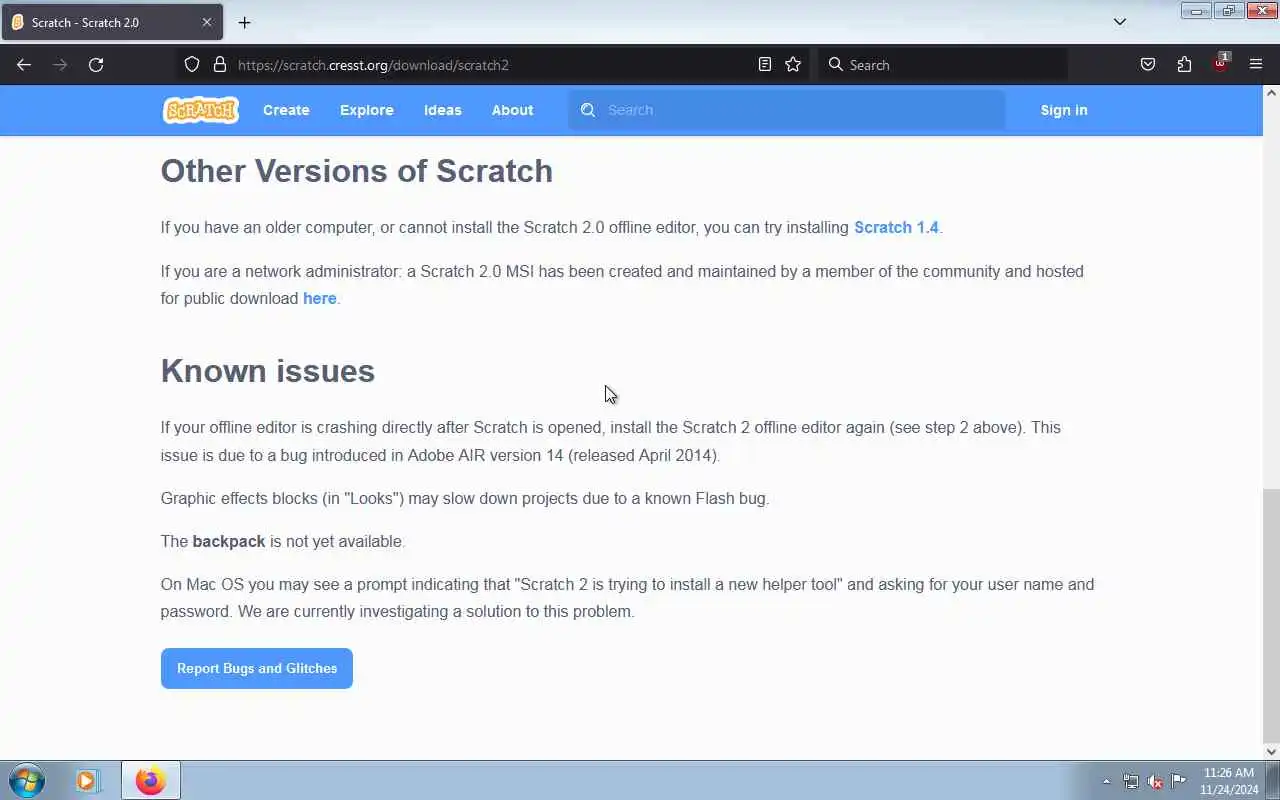The image size is (1280, 800).
Task: Open the Ideas menu item
Action: [x=443, y=110]
